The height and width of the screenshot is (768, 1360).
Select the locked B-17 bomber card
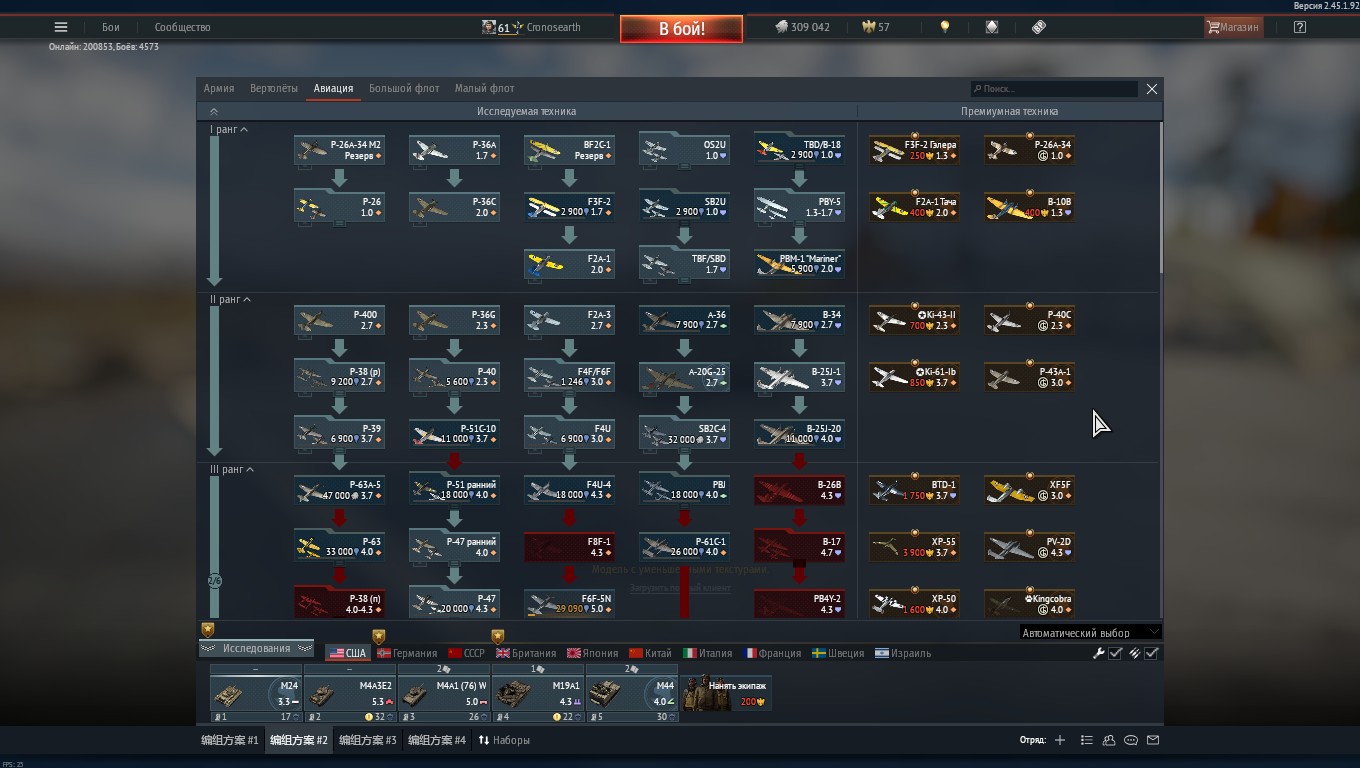tap(799, 547)
